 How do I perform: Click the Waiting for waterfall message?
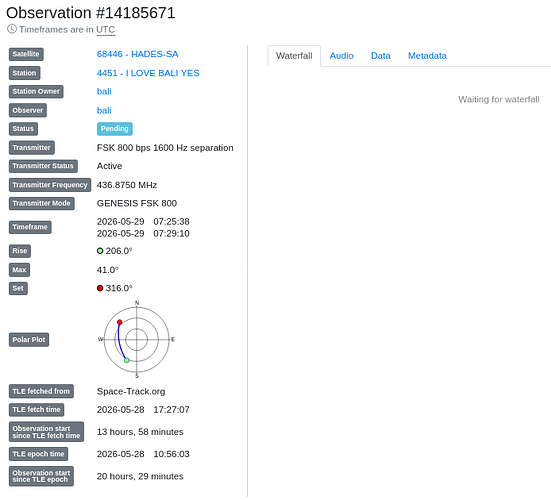click(499, 99)
